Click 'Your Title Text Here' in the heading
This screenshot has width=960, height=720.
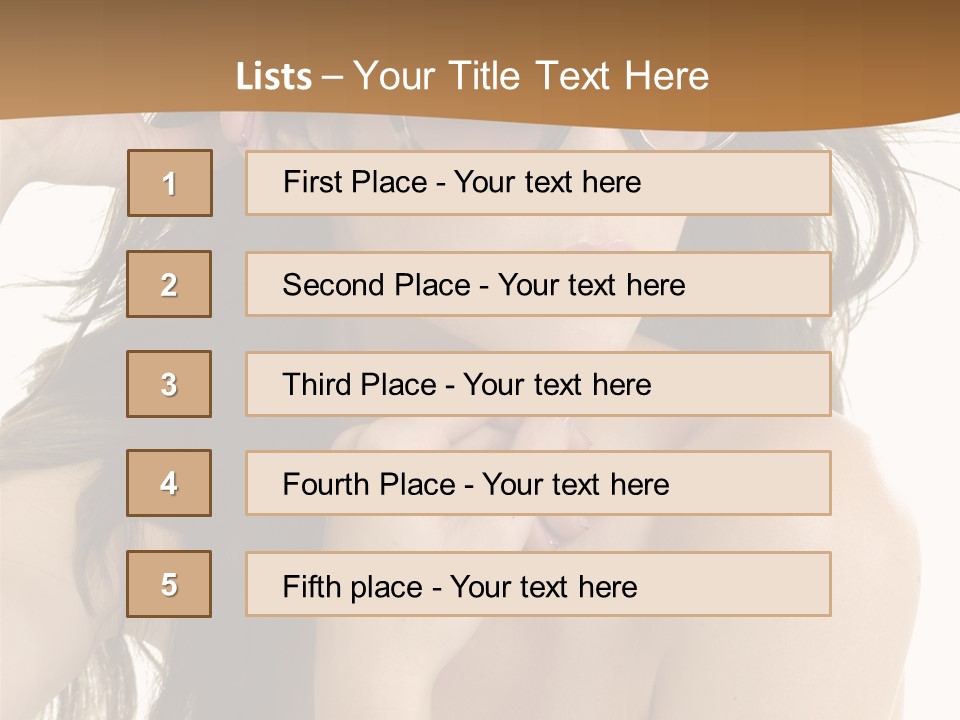tap(531, 76)
